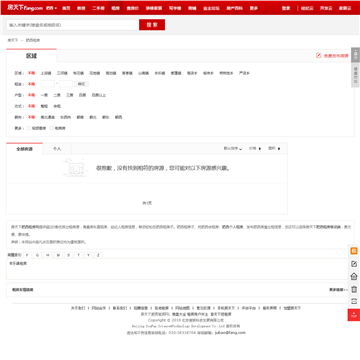
Task: Open the city selector dropdown beside logo
Action: click(x=51, y=8)
